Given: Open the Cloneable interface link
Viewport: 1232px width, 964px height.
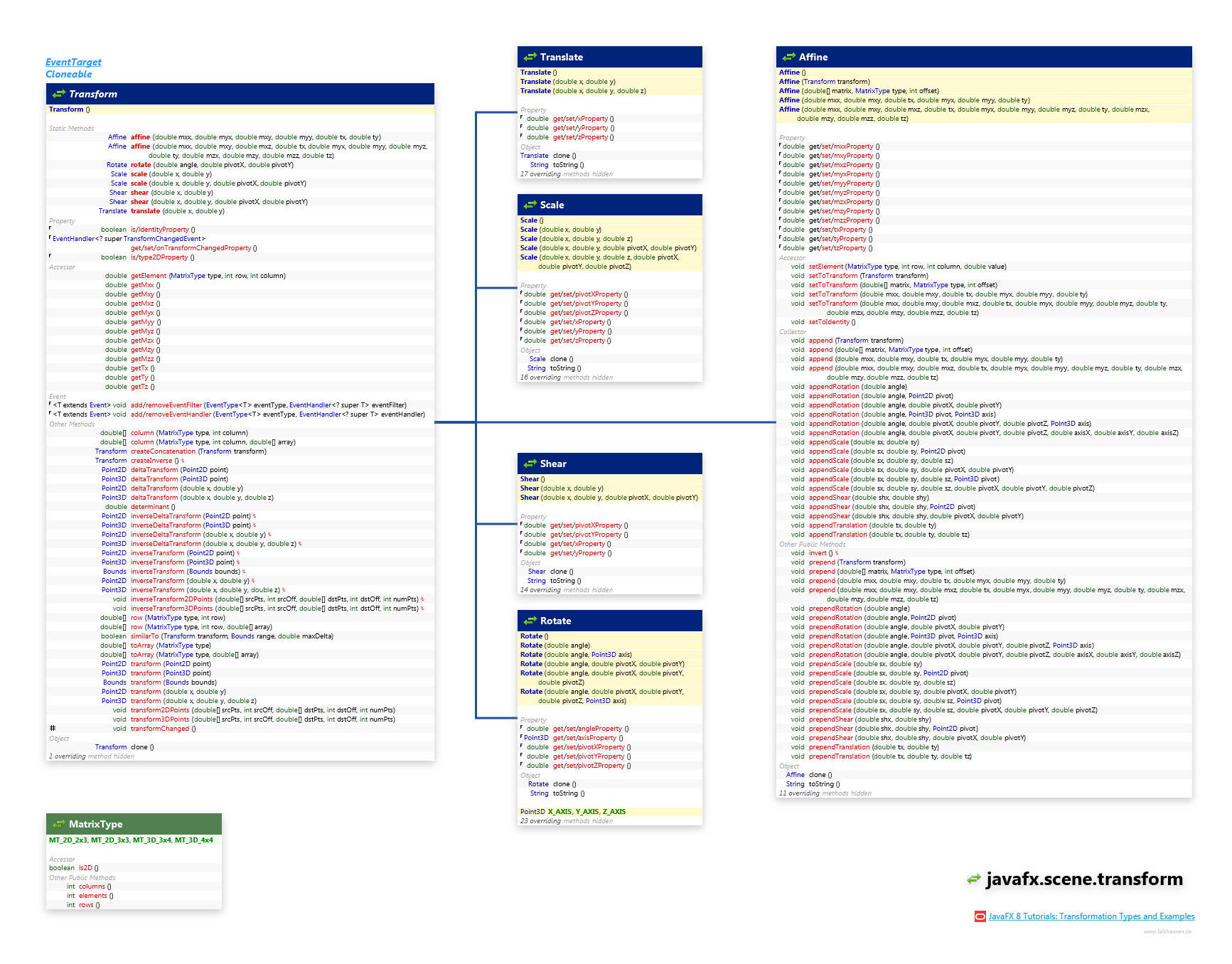Looking at the screenshot, I should pyautogui.click(x=69, y=74).
